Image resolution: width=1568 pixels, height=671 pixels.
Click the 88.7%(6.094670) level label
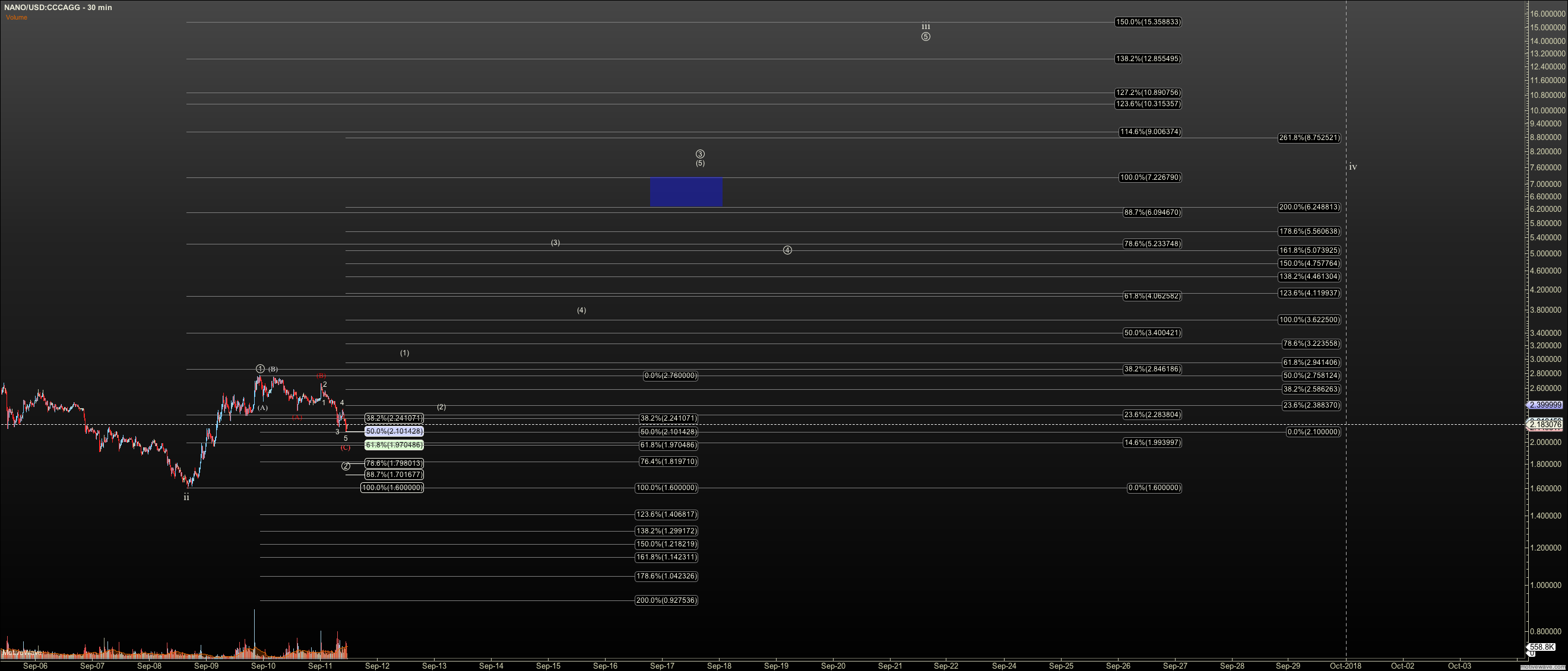tap(1152, 212)
